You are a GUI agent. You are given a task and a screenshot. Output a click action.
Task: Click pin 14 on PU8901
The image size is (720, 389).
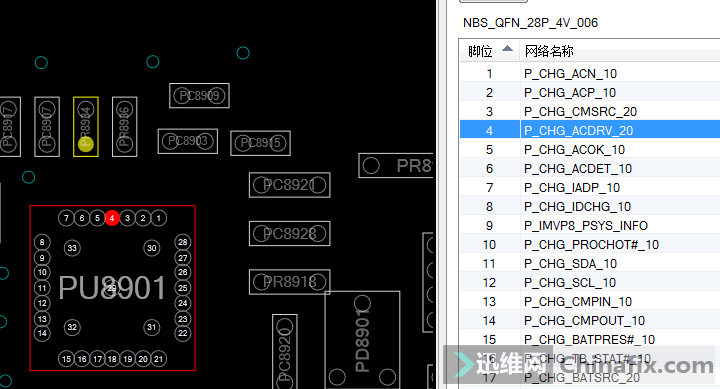pyautogui.click(x=42, y=333)
